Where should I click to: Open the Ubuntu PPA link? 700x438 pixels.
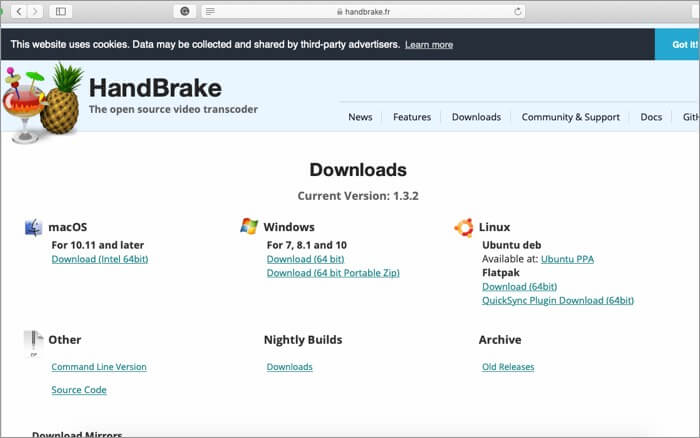coord(567,259)
